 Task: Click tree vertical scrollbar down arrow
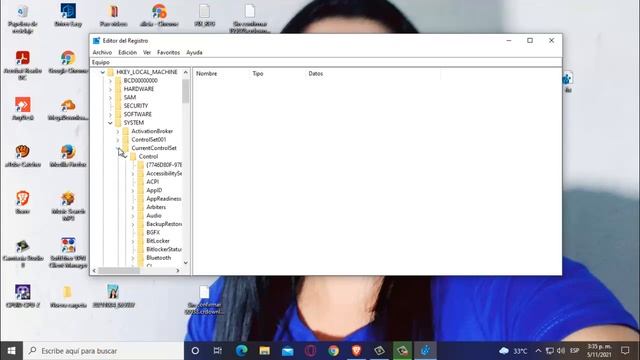tap(186, 263)
